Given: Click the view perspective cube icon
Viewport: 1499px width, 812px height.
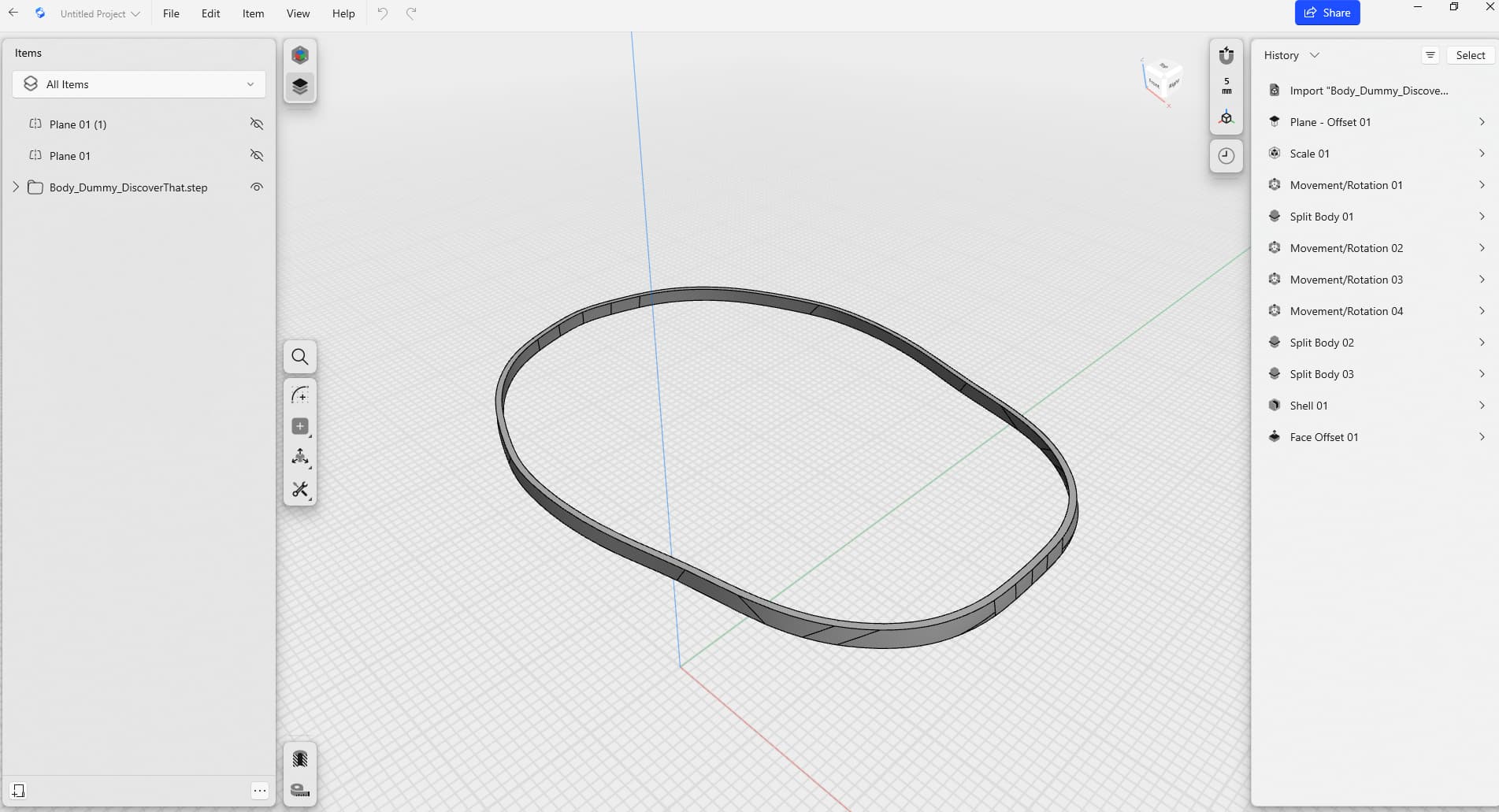Looking at the screenshot, I should tap(1226, 117).
